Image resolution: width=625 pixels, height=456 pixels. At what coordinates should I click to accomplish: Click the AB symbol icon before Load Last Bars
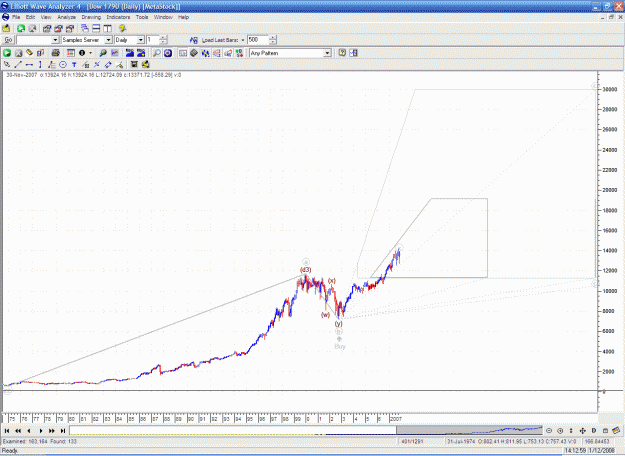(x=194, y=40)
